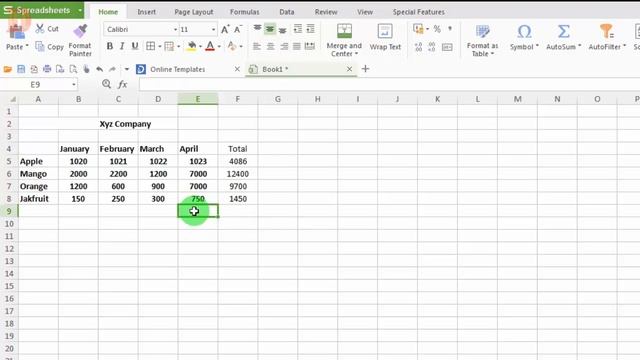
Task: Switch to the Insert ribbon tab
Action: pyautogui.click(x=147, y=12)
